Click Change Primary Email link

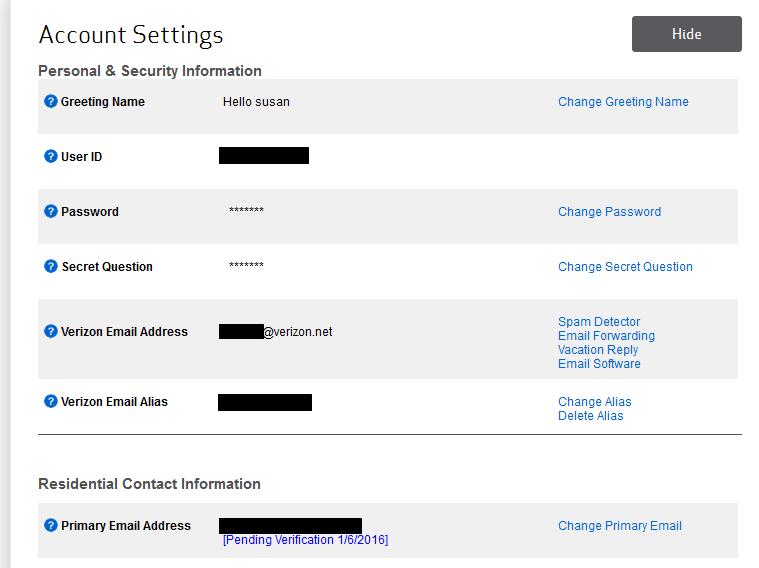(620, 526)
